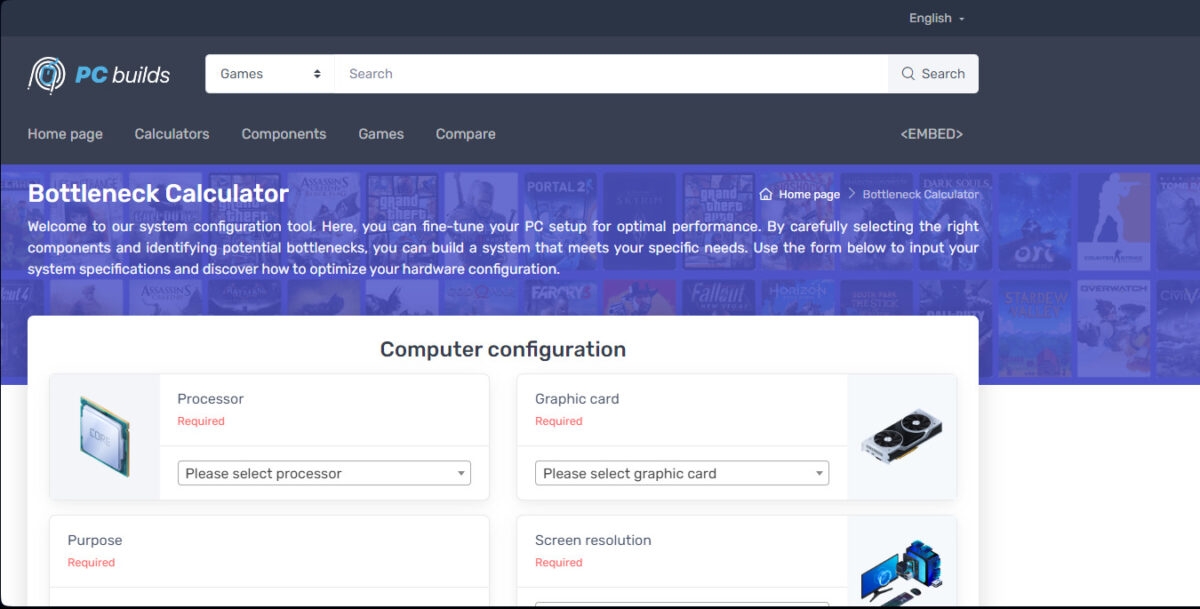Select the Games navigation item
Image resolution: width=1200 pixels, height=609 pixels.
tap(381, 134)
